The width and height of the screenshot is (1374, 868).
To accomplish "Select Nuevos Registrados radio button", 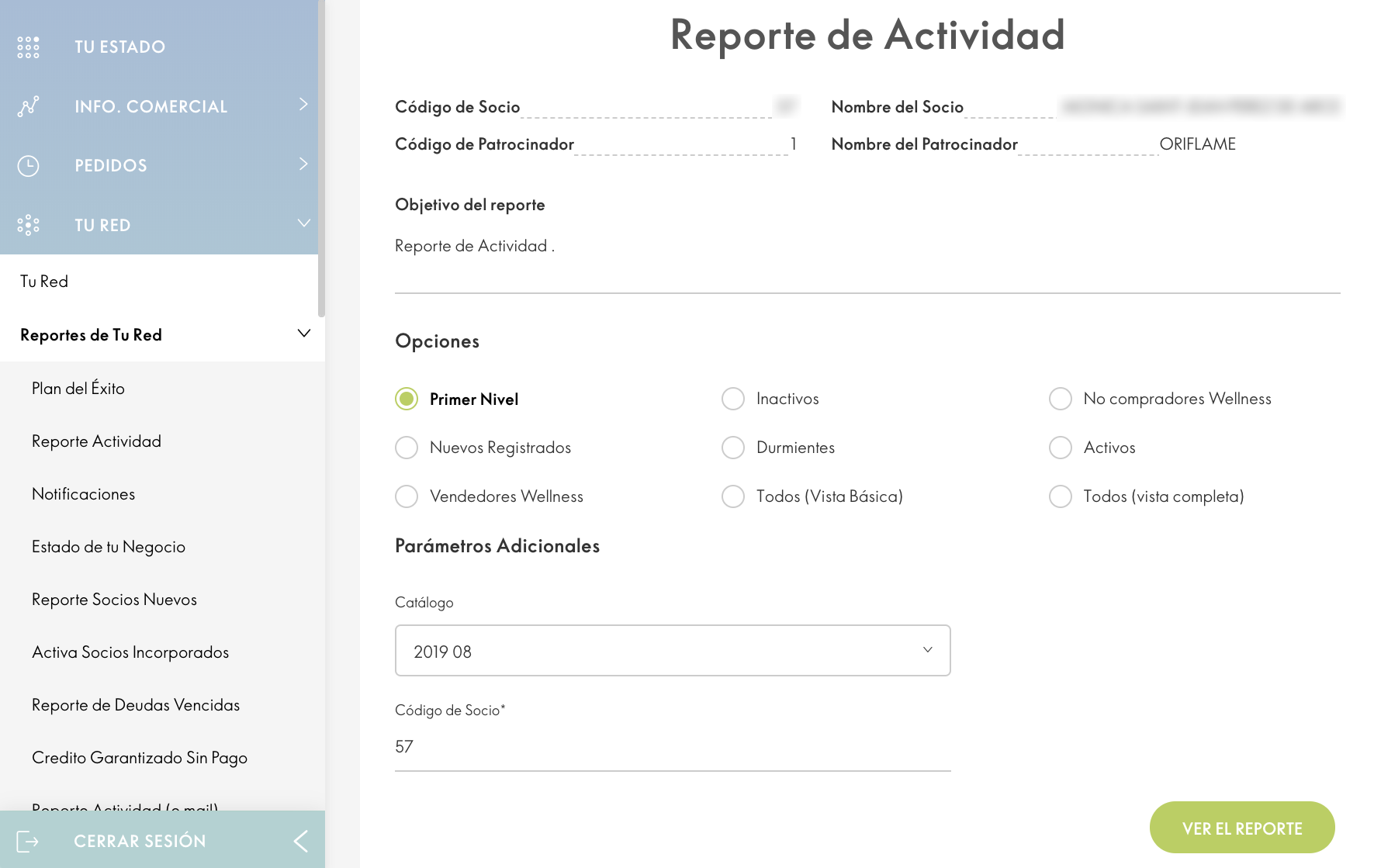I will [407, 448].
